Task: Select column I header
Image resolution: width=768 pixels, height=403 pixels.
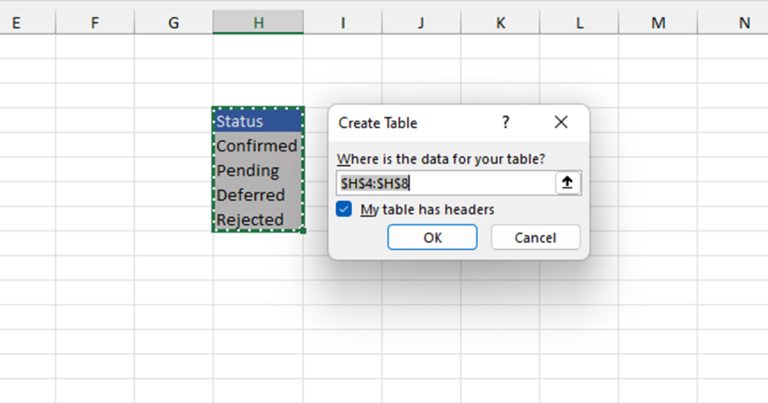Action: coord(343,23)
